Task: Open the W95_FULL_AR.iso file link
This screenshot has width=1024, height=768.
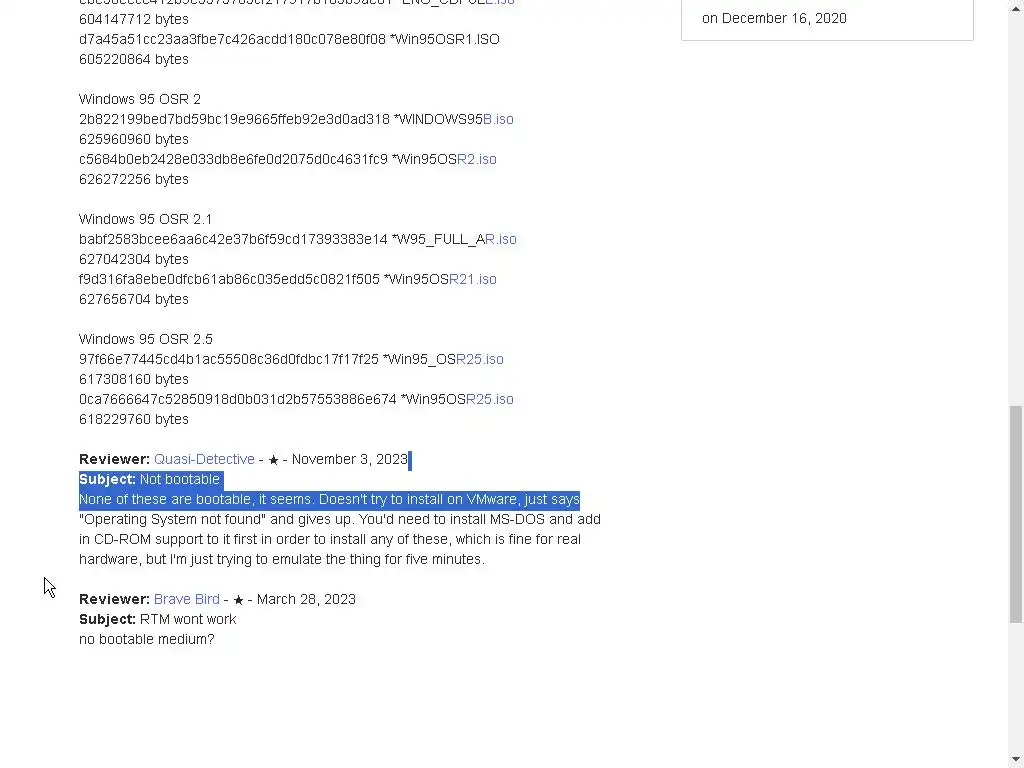Action: coord(501,239)
